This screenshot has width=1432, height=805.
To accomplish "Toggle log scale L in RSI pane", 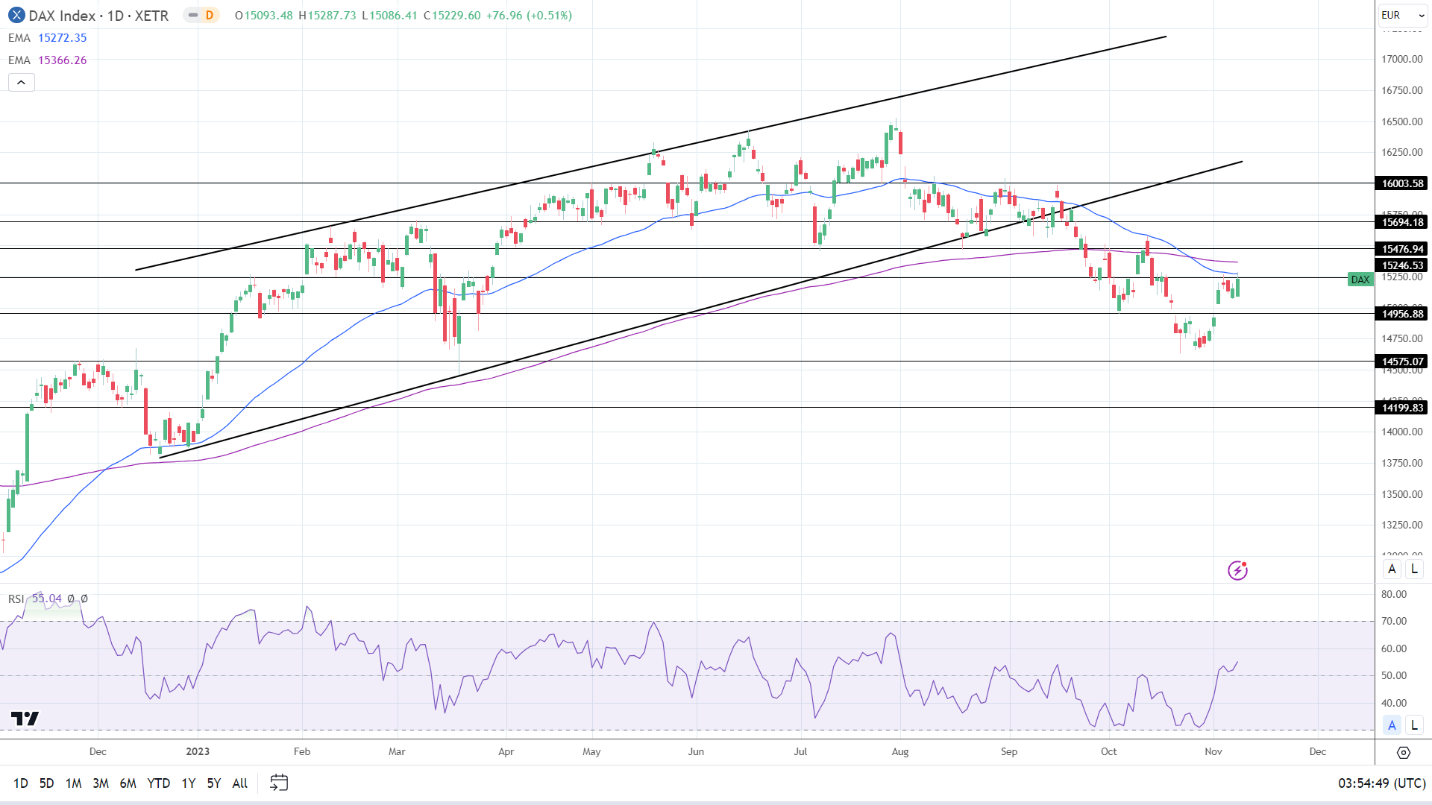I will (x=1414, y=725).
